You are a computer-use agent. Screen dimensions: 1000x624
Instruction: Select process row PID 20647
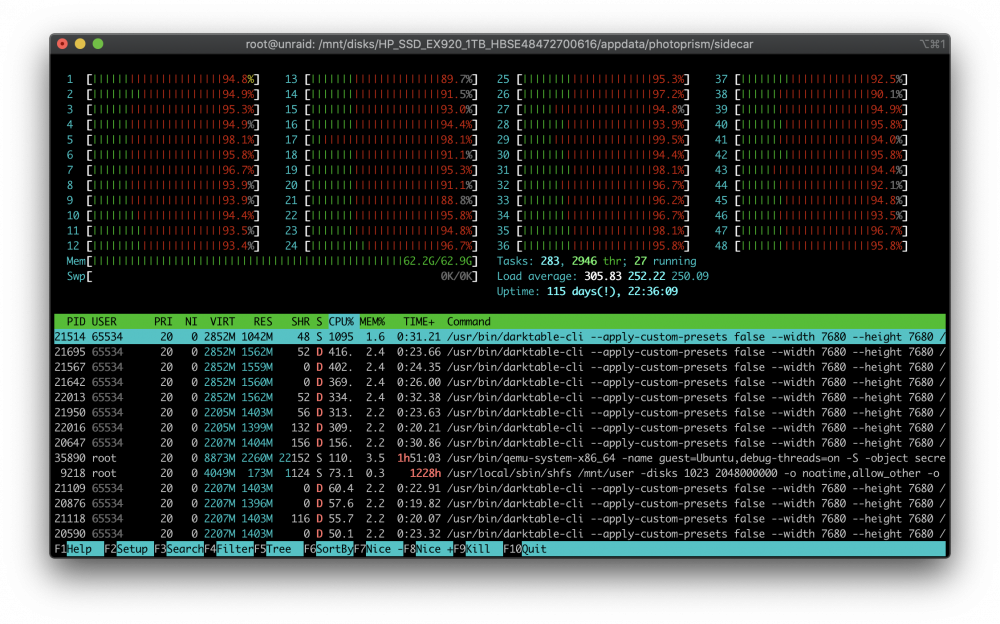[x=499, y=443]
